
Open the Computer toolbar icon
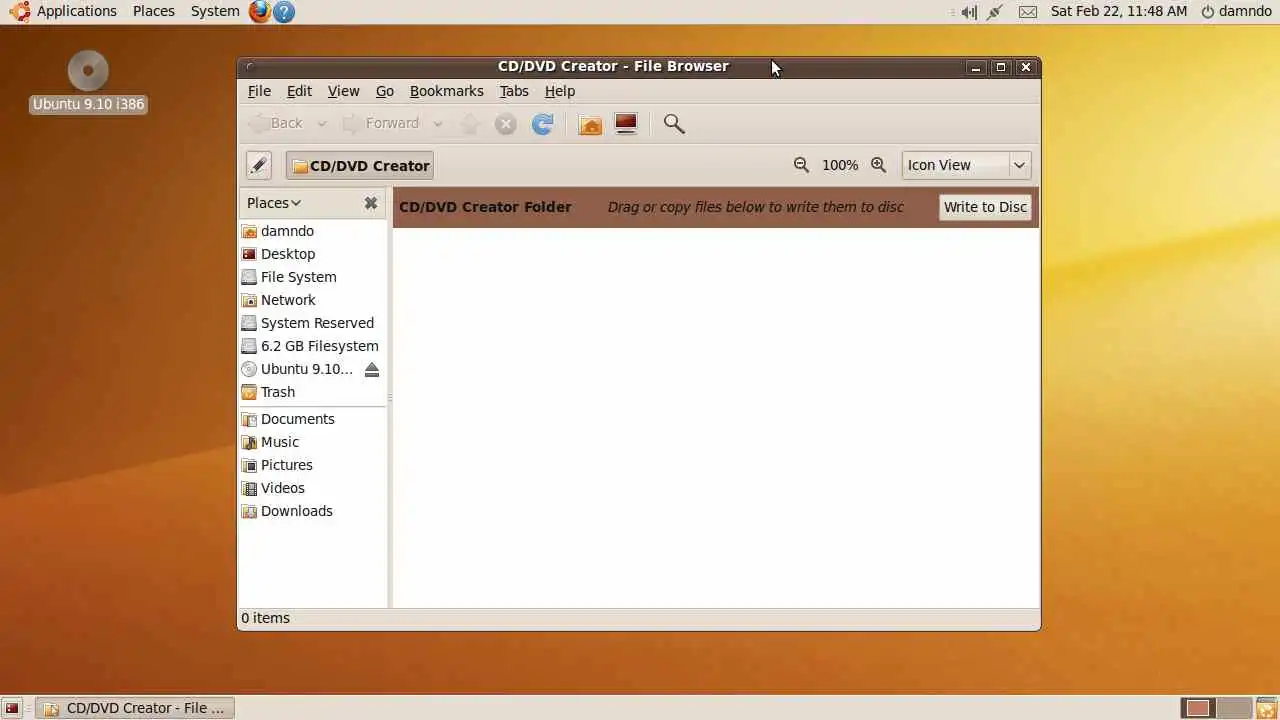626,124
